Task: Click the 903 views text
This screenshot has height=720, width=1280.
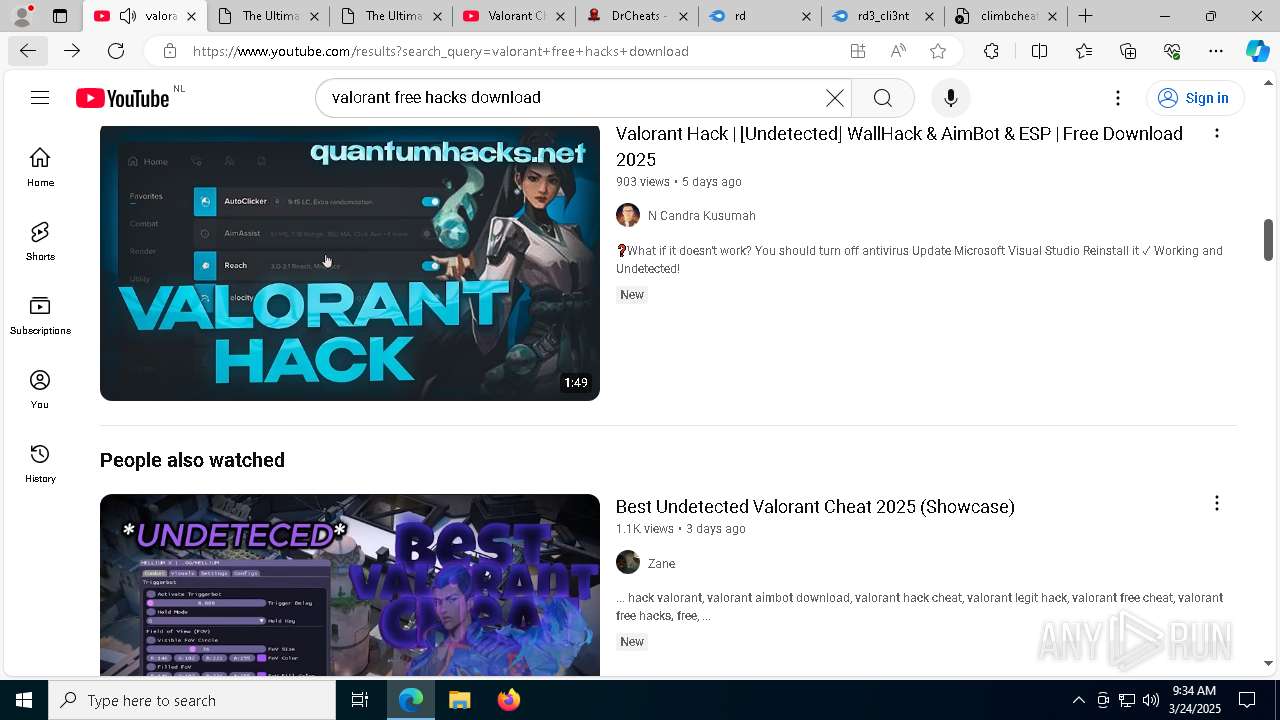Action: tap(643, 182)
